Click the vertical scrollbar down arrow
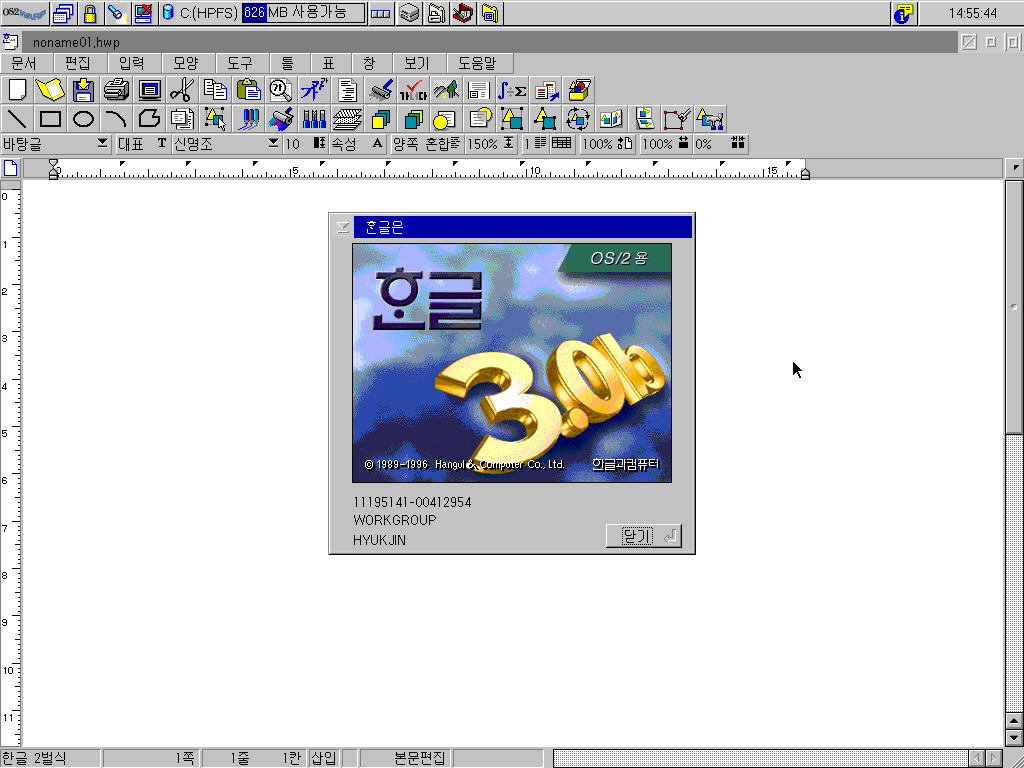Image resolution: width=1024 pixels, height=768 pixels. pyautogui.click(x=1014, y=737)
